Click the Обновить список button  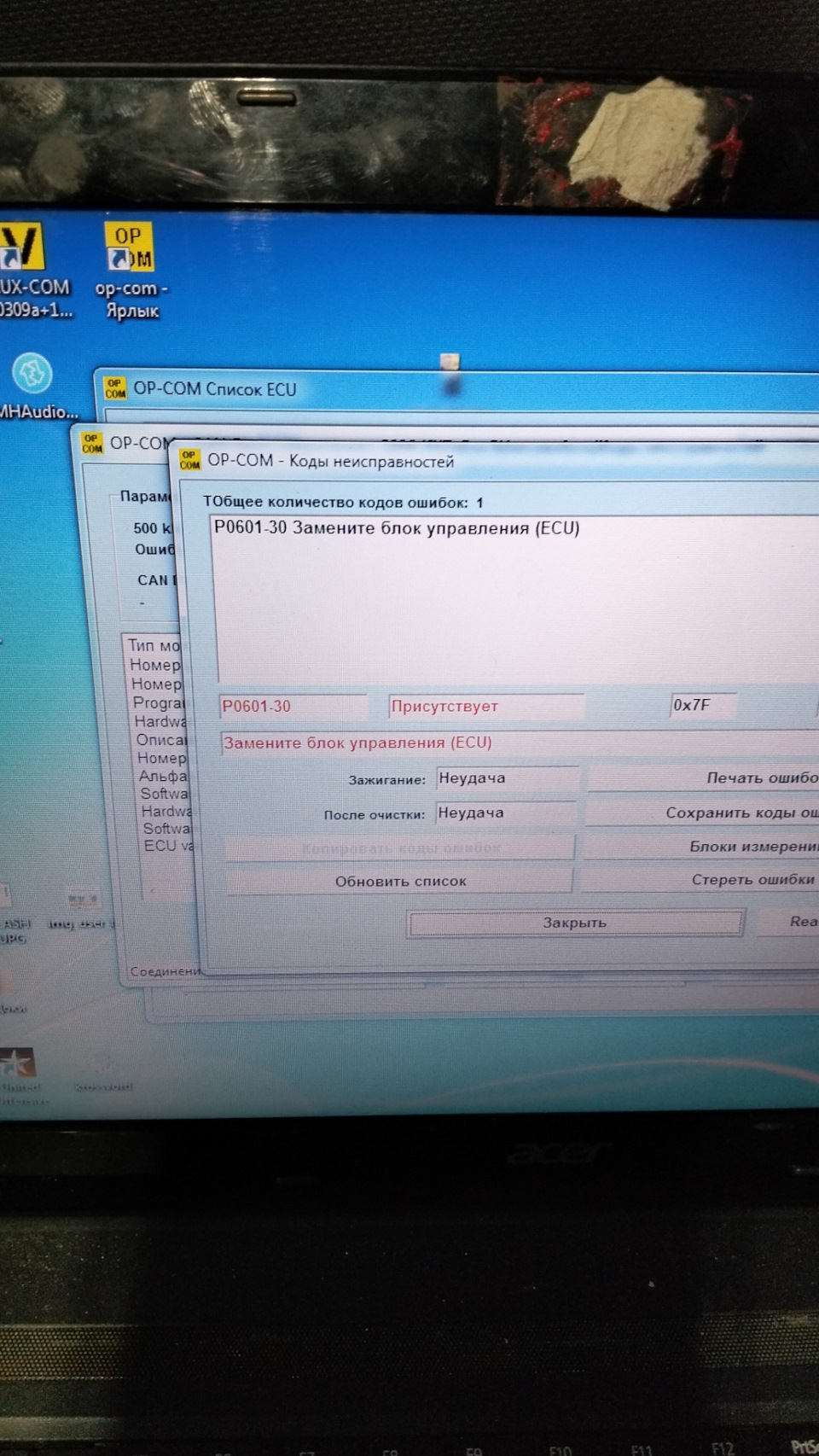click(x=400, y=881)
